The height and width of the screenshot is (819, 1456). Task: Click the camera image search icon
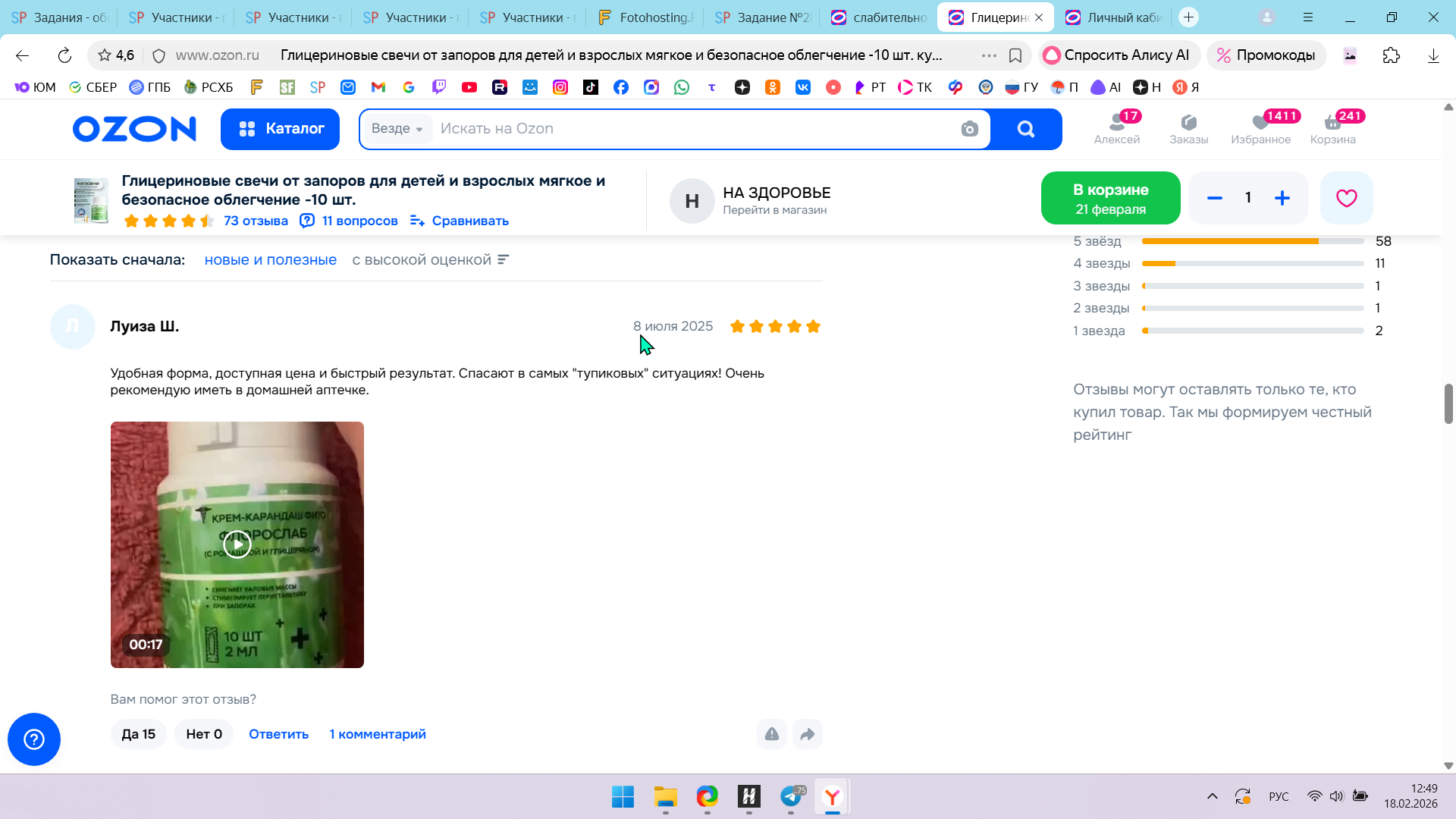(x=969, y=129)
